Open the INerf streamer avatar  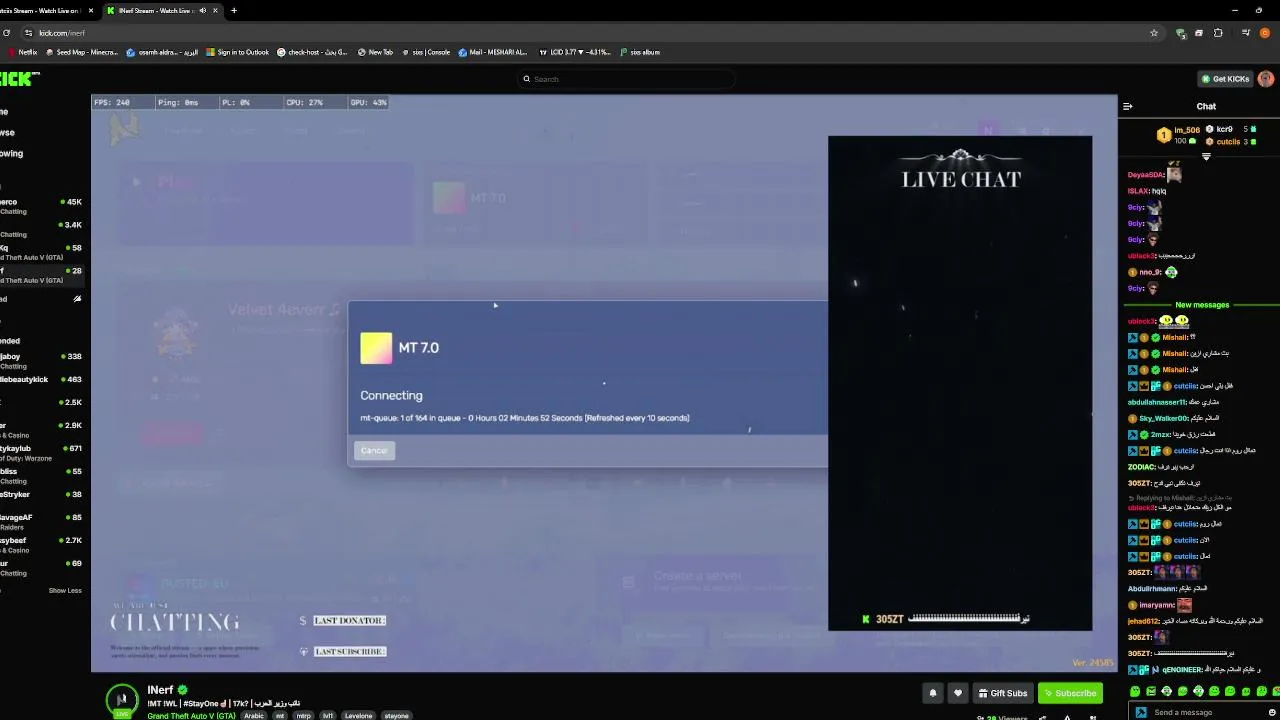coord(122,700)
